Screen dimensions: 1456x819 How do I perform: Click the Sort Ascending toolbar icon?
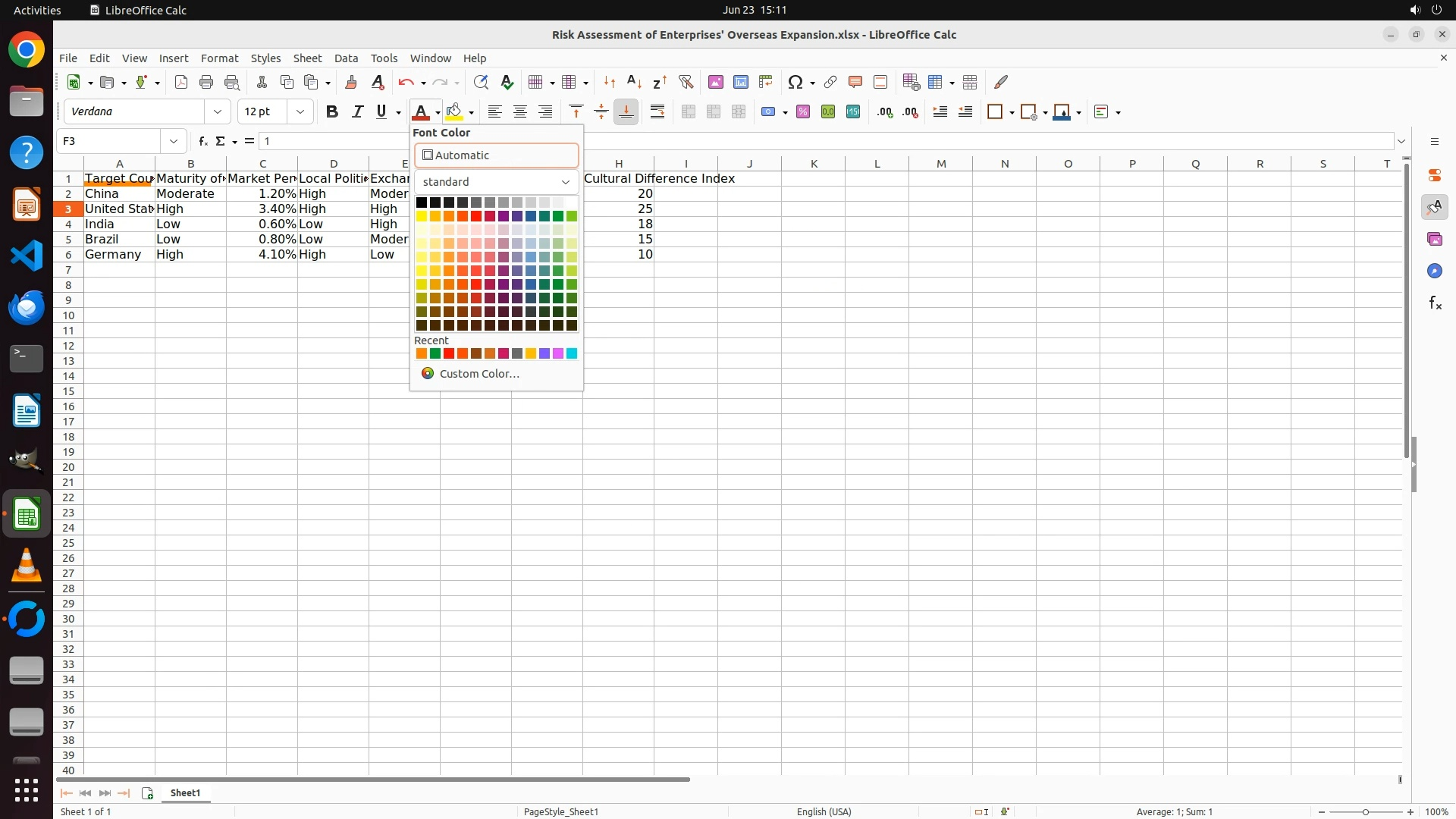click(x=635, y=82)
